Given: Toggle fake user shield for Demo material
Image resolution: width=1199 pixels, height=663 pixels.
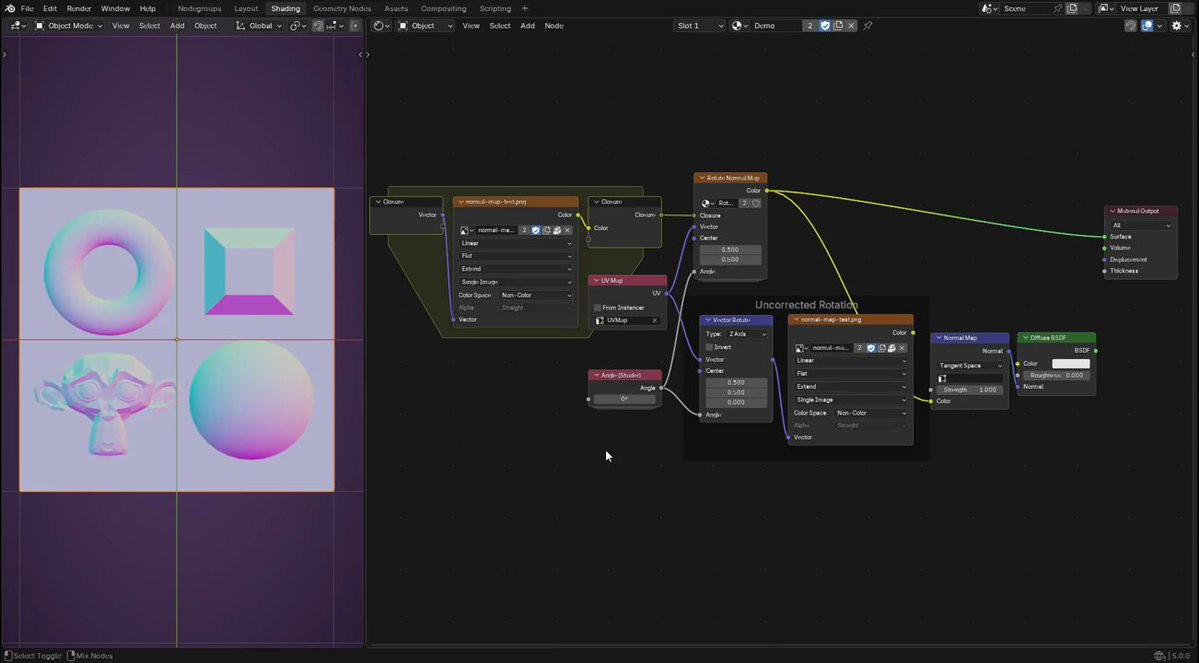Looking at the screenshot, I should pos(825,25).
